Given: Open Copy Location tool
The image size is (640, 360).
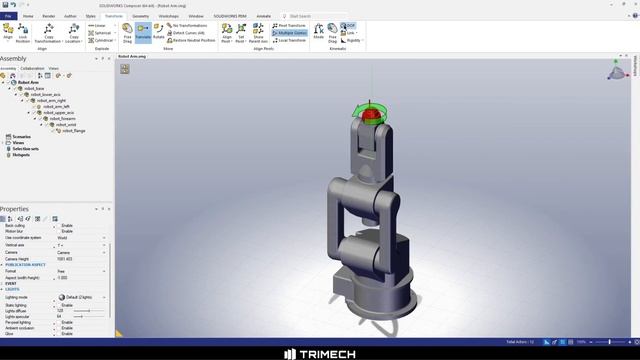Looking at the screenshot, I should coord(73,33).
